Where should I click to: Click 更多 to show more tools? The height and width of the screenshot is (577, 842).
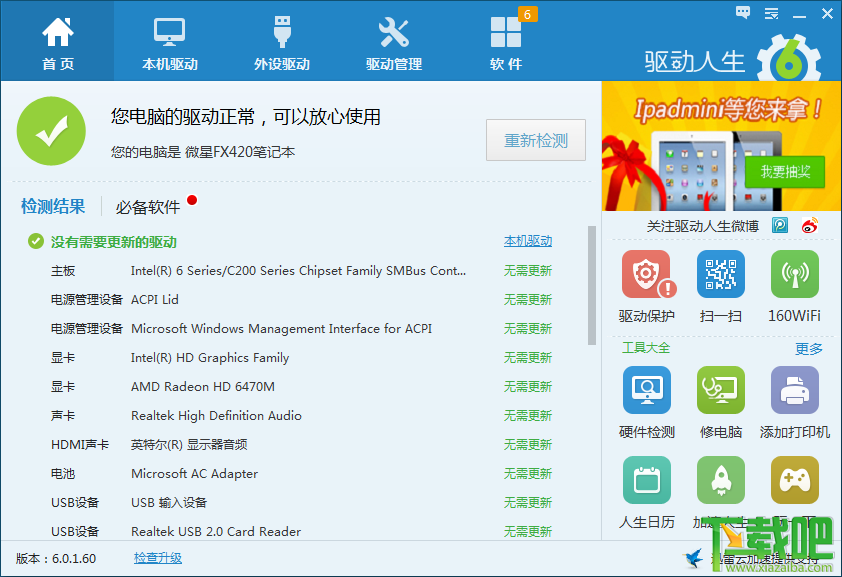click(x=809, y=349)
